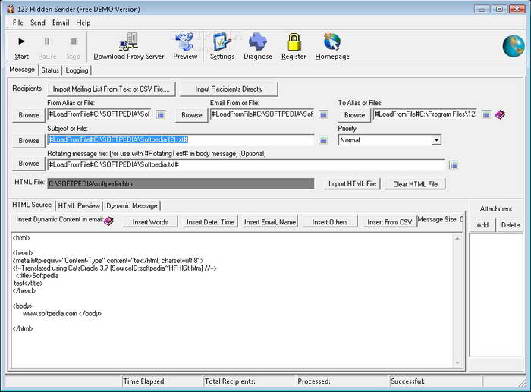Click inside the HTML source editor

[x=232, y=301]
